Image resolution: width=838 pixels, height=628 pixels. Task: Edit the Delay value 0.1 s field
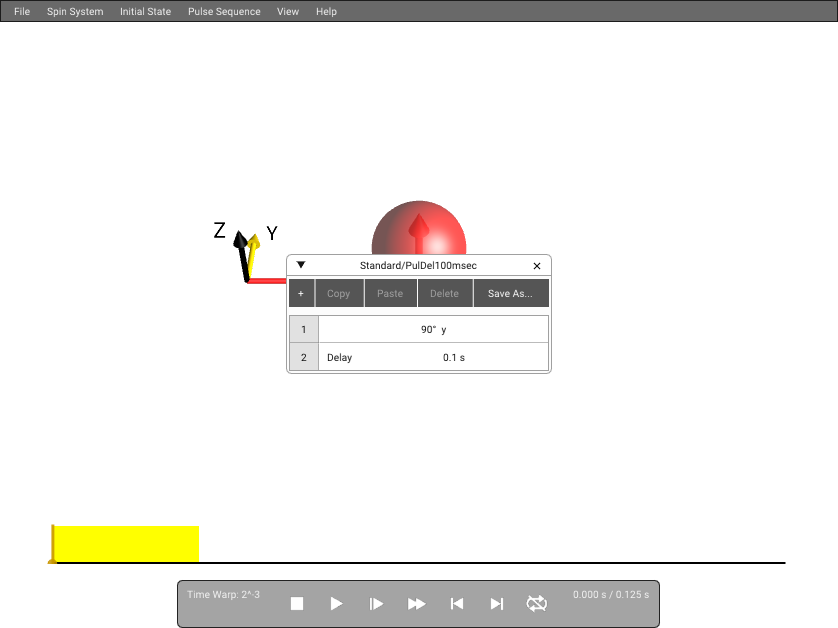(454, 358)
